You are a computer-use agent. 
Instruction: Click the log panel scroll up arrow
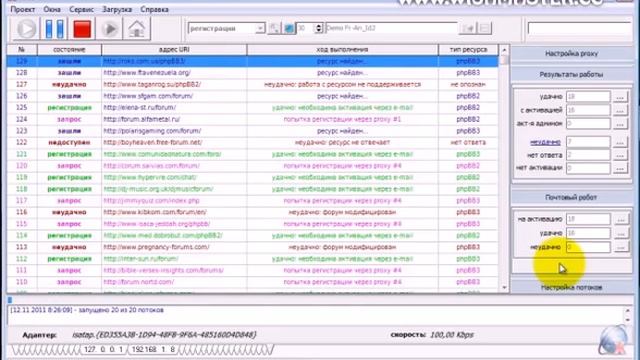click(628, 311)
